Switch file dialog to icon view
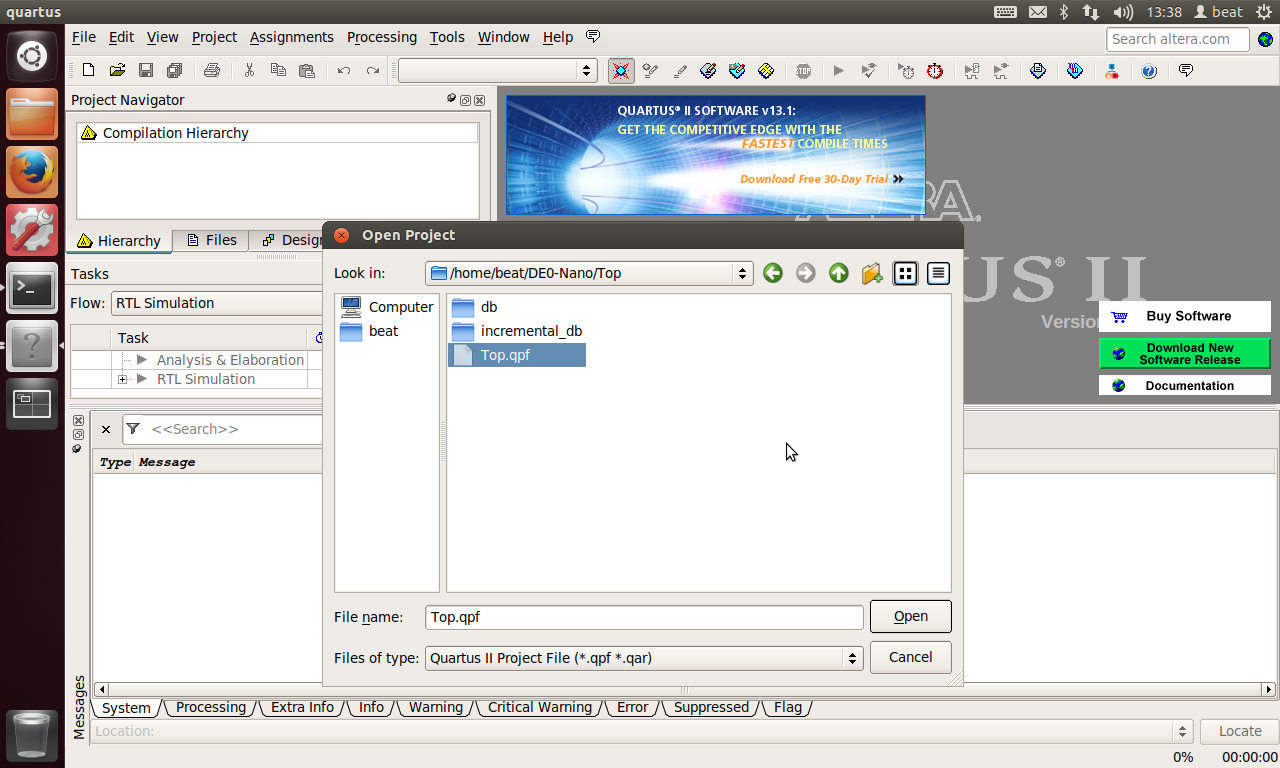Viewport: 1280px width, 768px height. [x=905, y=273]
